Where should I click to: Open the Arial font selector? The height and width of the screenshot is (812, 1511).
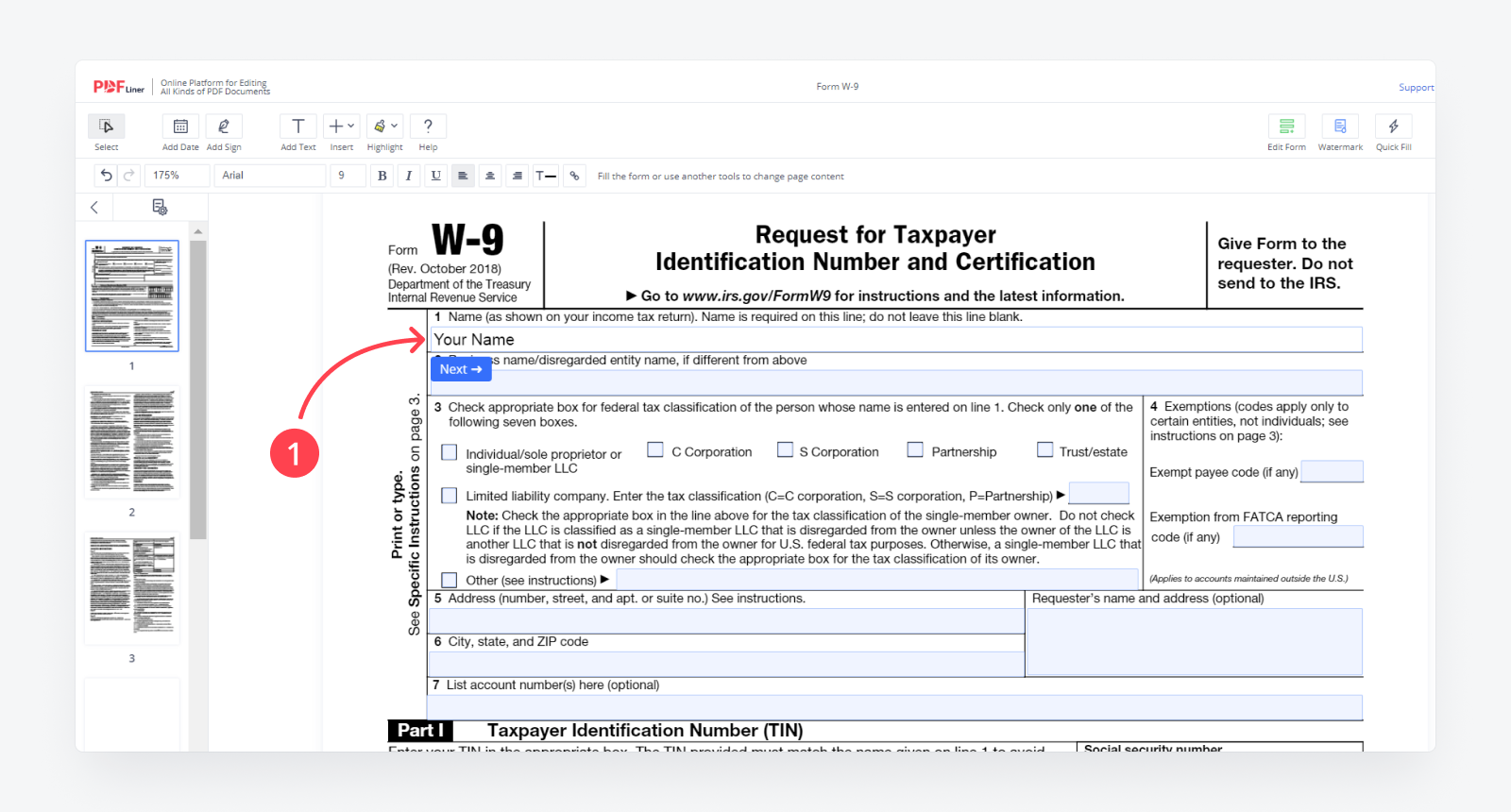pos(270,176)
